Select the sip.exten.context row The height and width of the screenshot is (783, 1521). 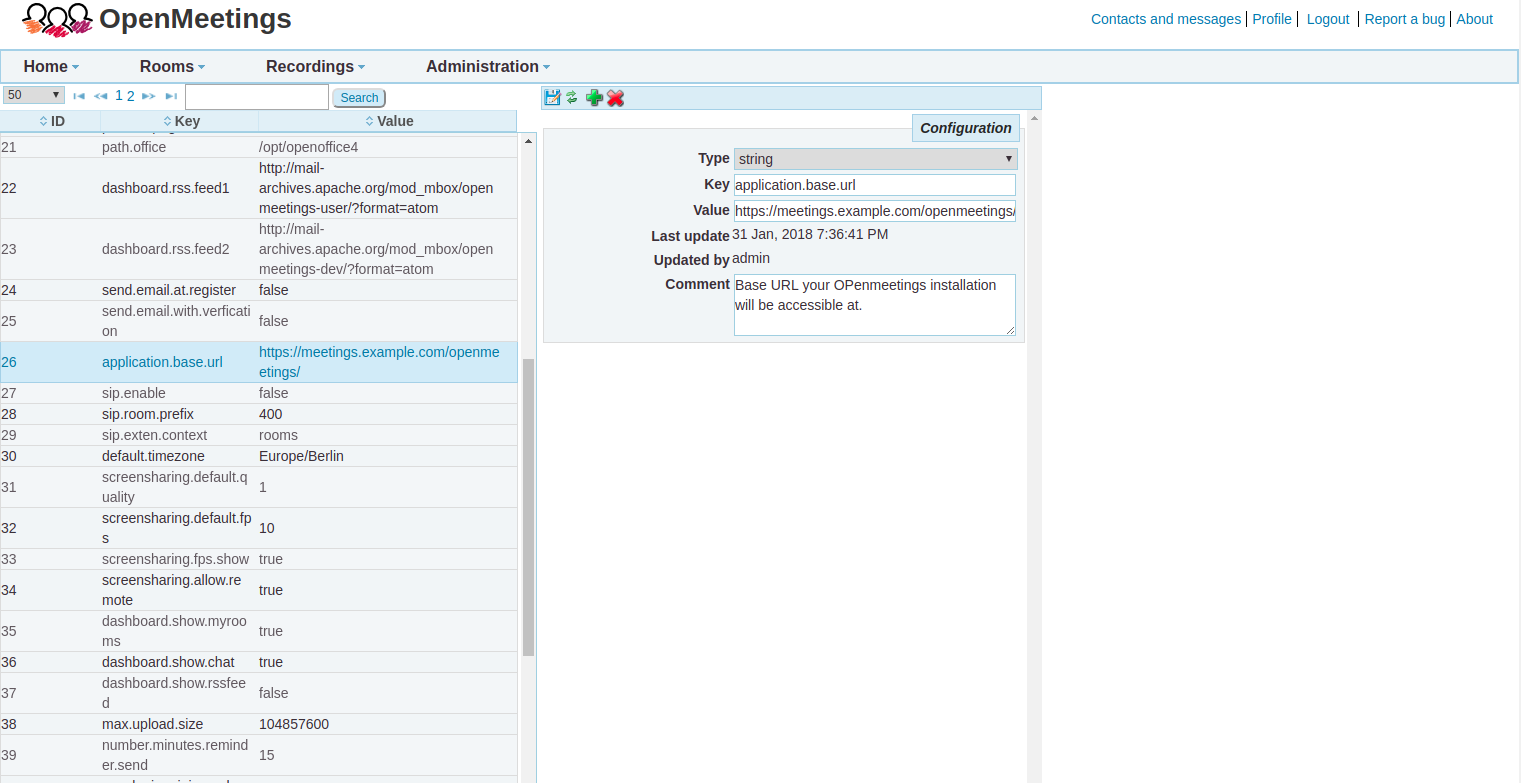(x=259, y=435)
